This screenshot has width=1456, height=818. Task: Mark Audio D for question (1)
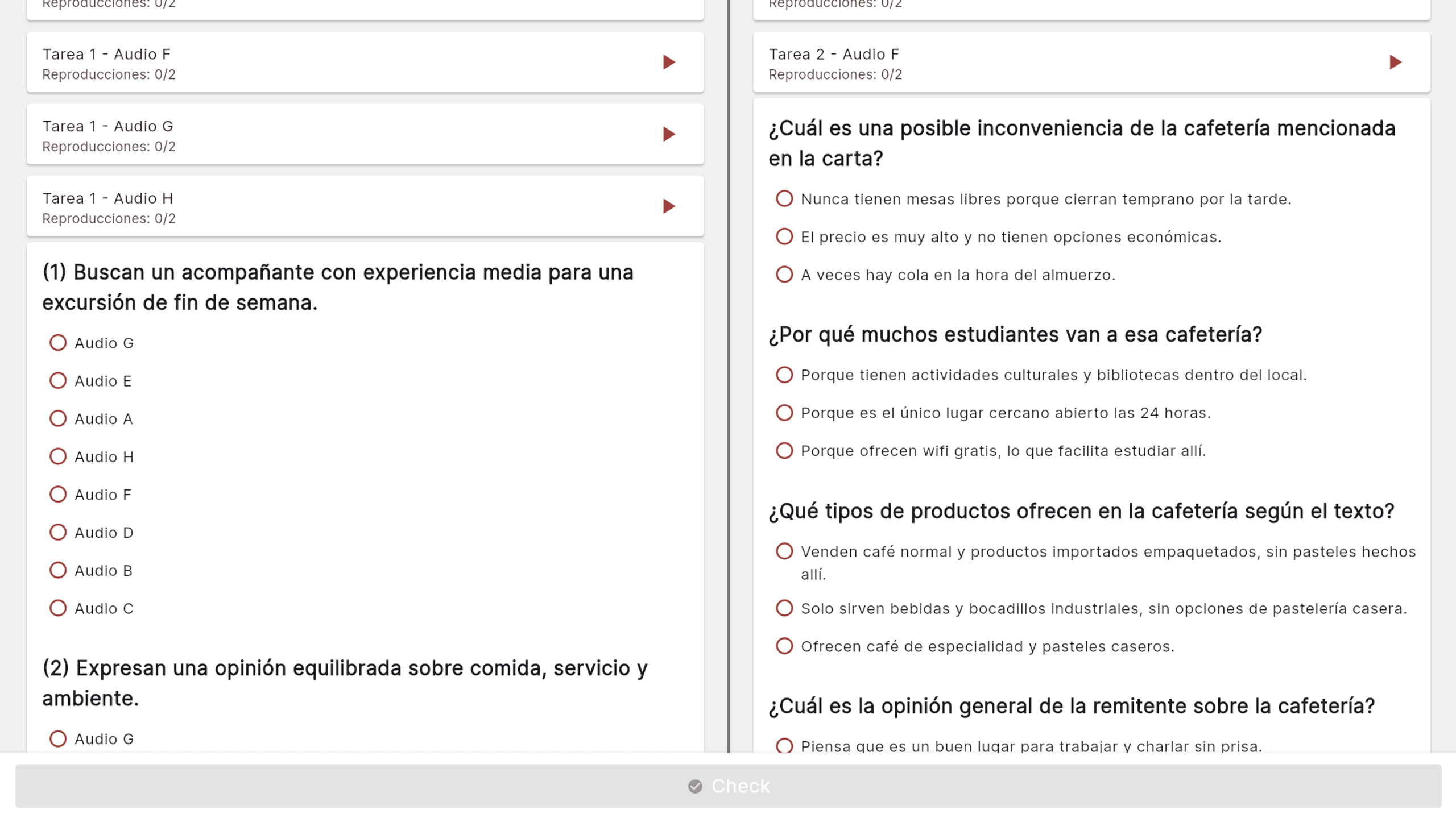[x=58, y=533]
